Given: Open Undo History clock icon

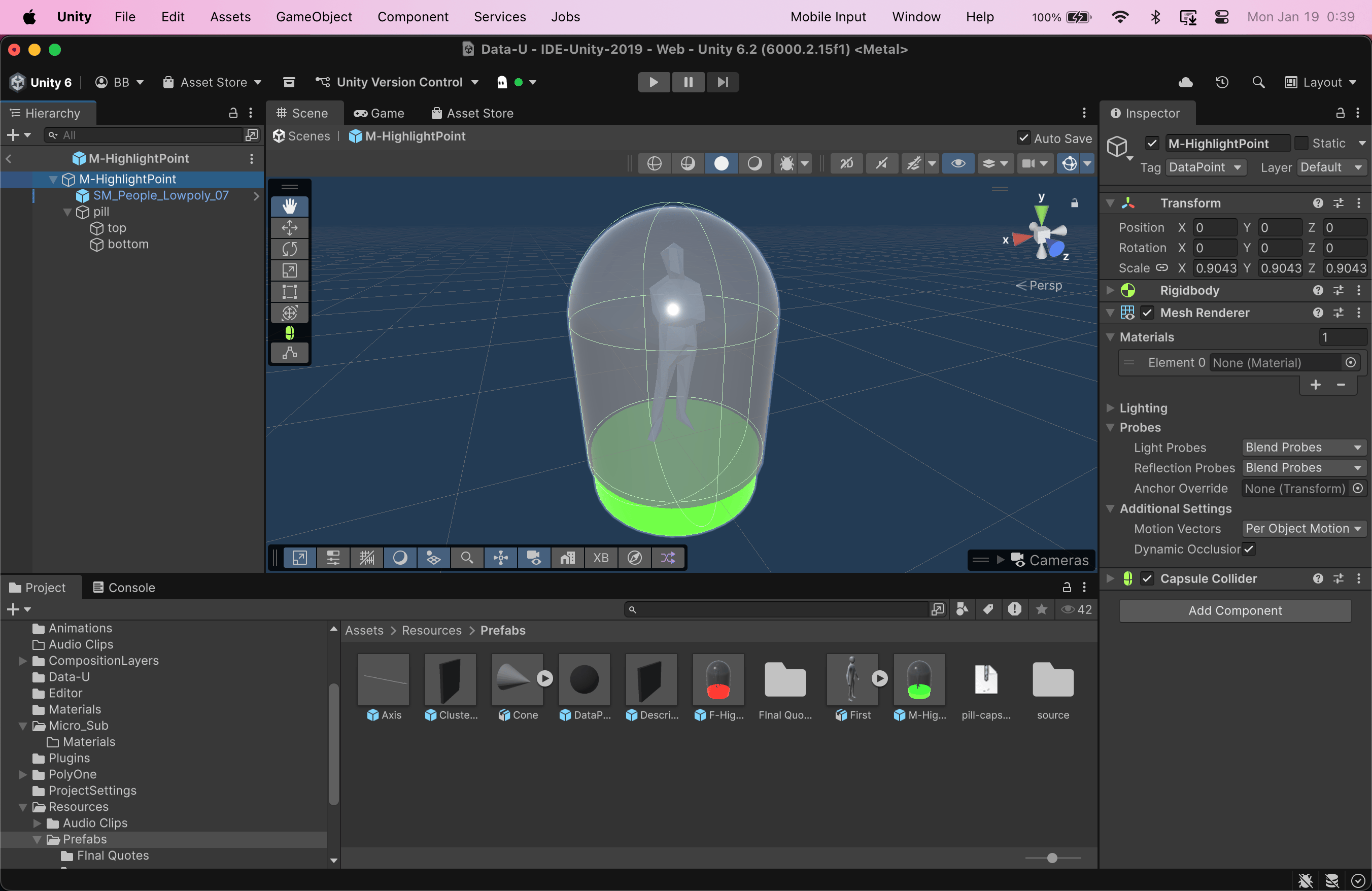Looking at the screenshot, I should [1221, 82].
